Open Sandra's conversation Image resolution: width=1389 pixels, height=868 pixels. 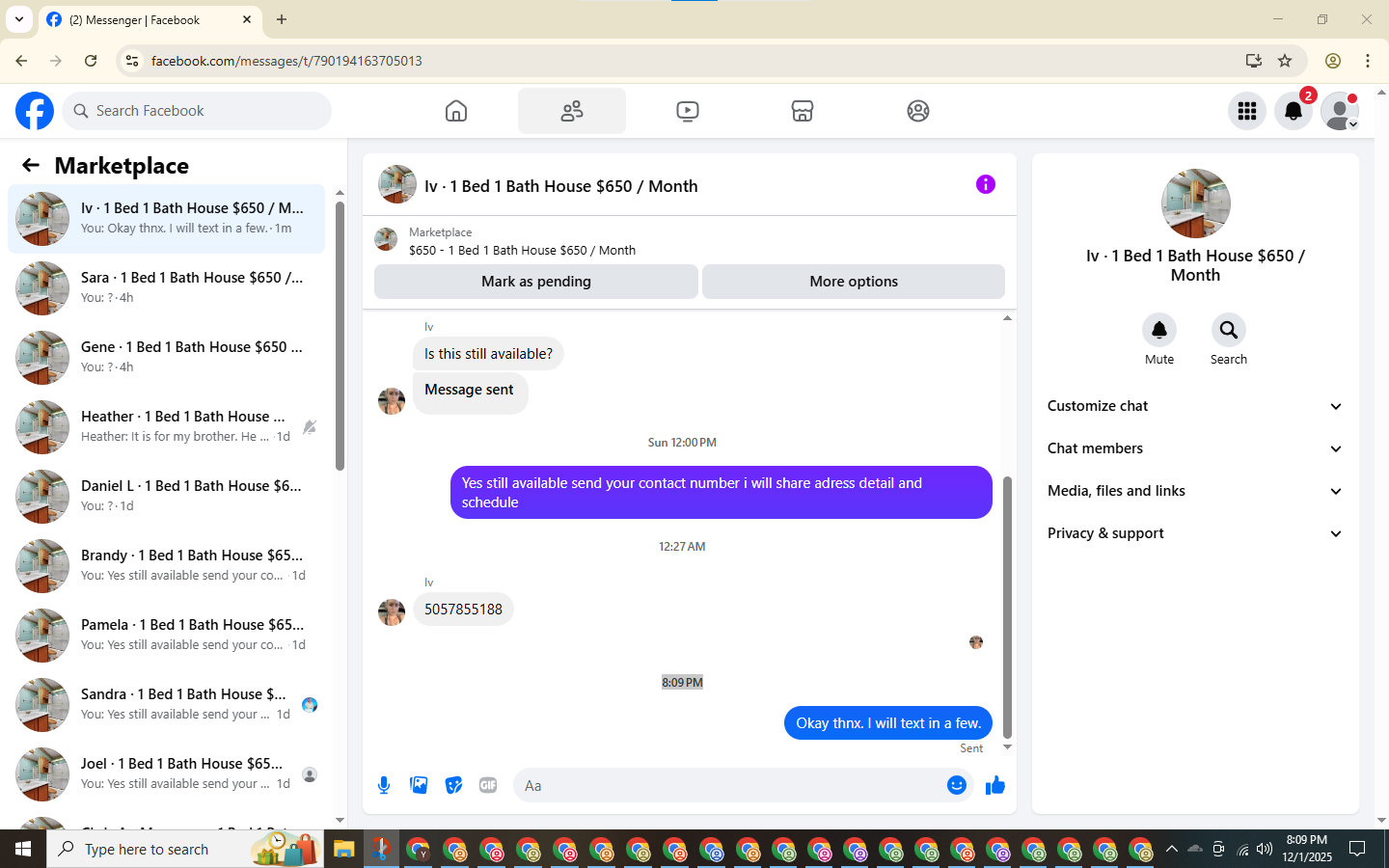coord(166,704)
